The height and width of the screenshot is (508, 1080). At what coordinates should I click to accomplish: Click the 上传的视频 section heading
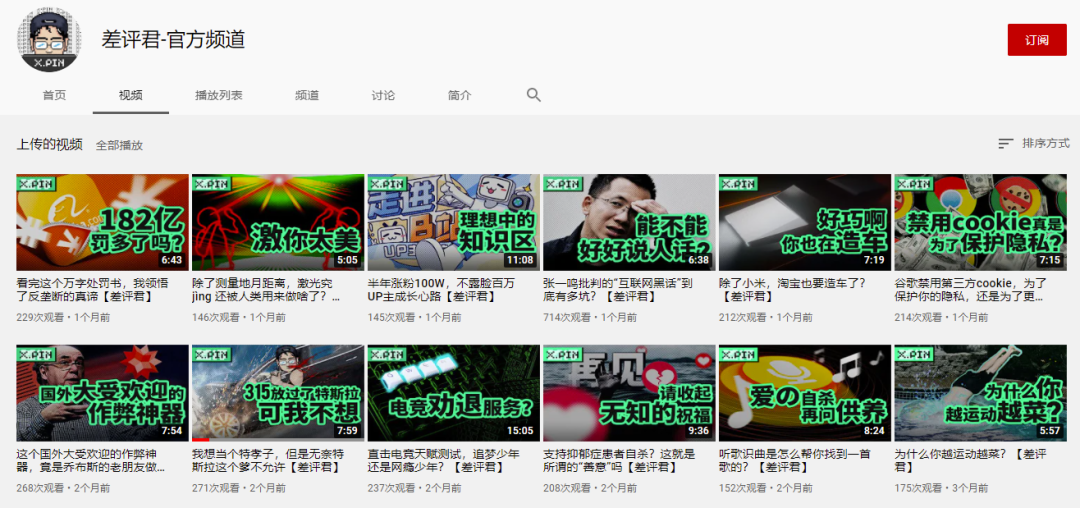50,145
